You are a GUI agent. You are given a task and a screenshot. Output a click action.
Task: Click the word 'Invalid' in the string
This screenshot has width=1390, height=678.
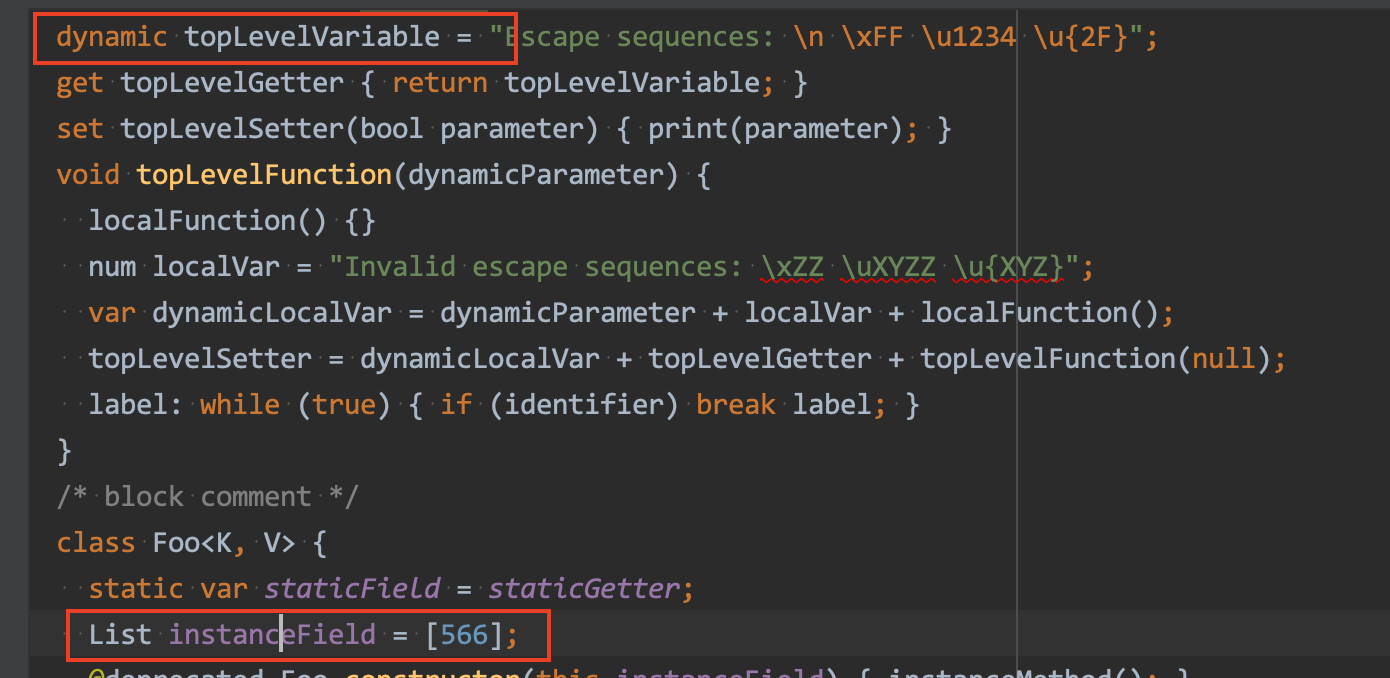(x=400, y=267)
